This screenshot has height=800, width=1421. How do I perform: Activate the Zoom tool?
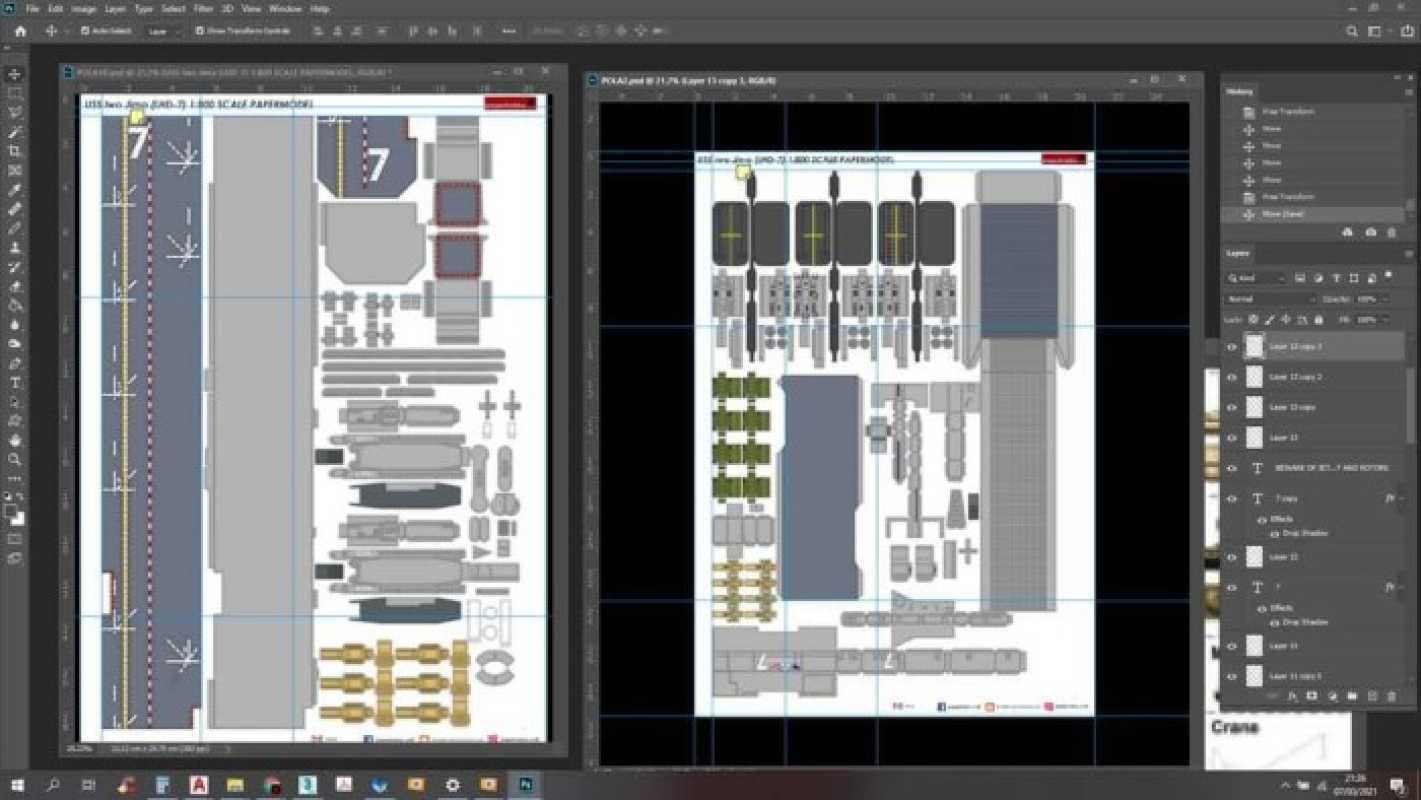[14, 459]
